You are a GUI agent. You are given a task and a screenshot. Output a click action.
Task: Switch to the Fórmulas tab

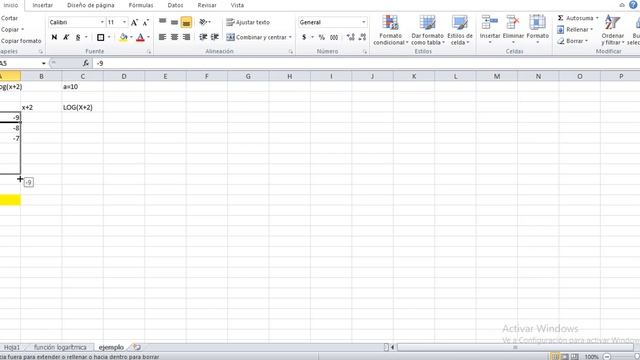click(x=141, y=5)
